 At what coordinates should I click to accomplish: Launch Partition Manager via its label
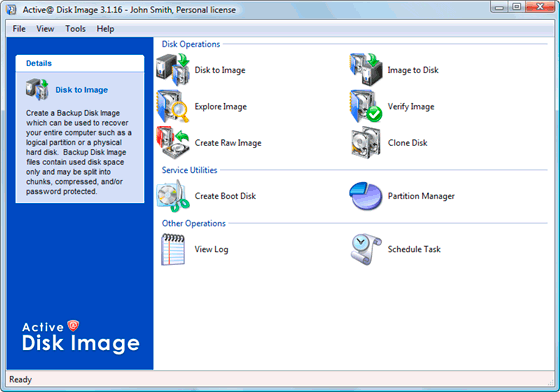click(421, 196)
